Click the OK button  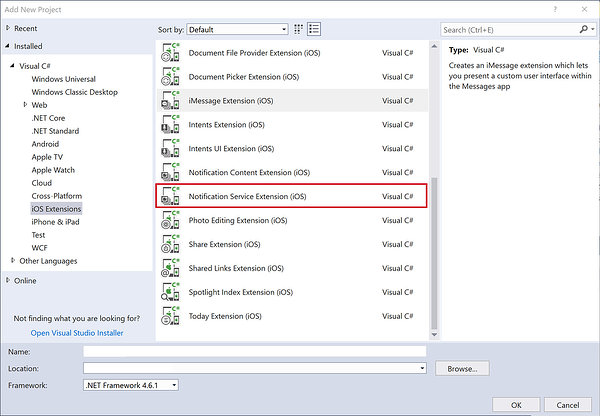tap(516, 405)
